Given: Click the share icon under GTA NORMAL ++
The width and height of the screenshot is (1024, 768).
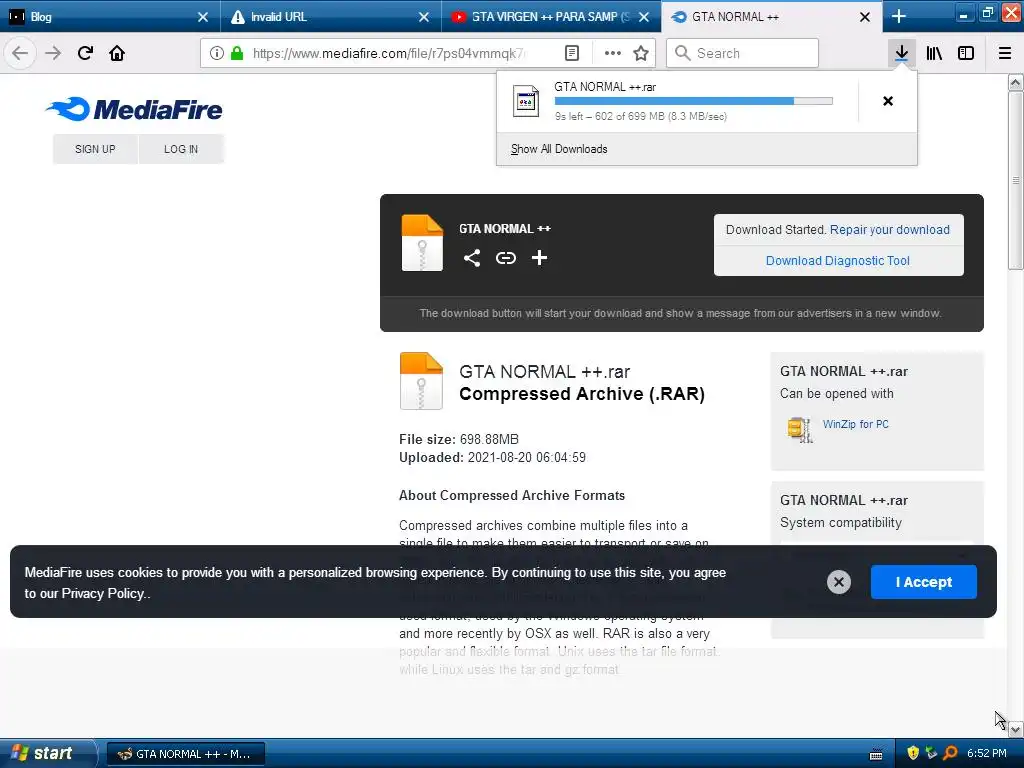Looking at the screenshot, I should click(472, 258).
